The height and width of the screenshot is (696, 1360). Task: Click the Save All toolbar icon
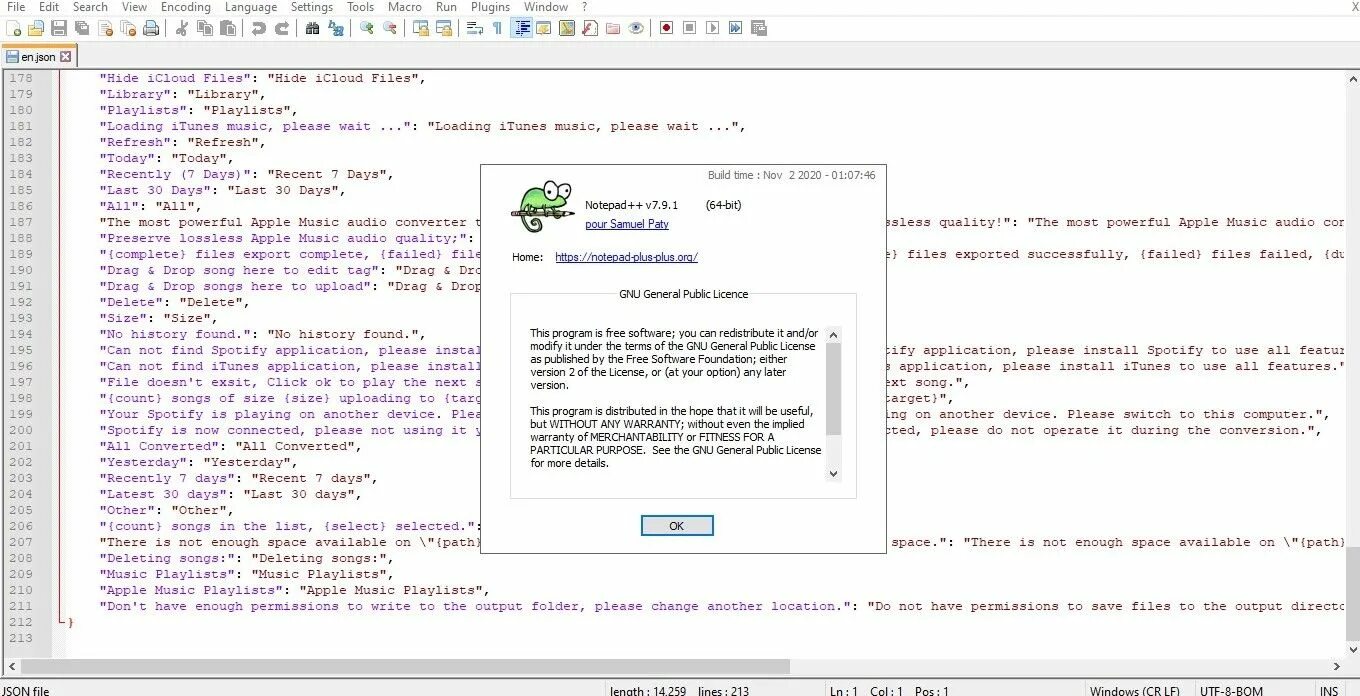82,28
